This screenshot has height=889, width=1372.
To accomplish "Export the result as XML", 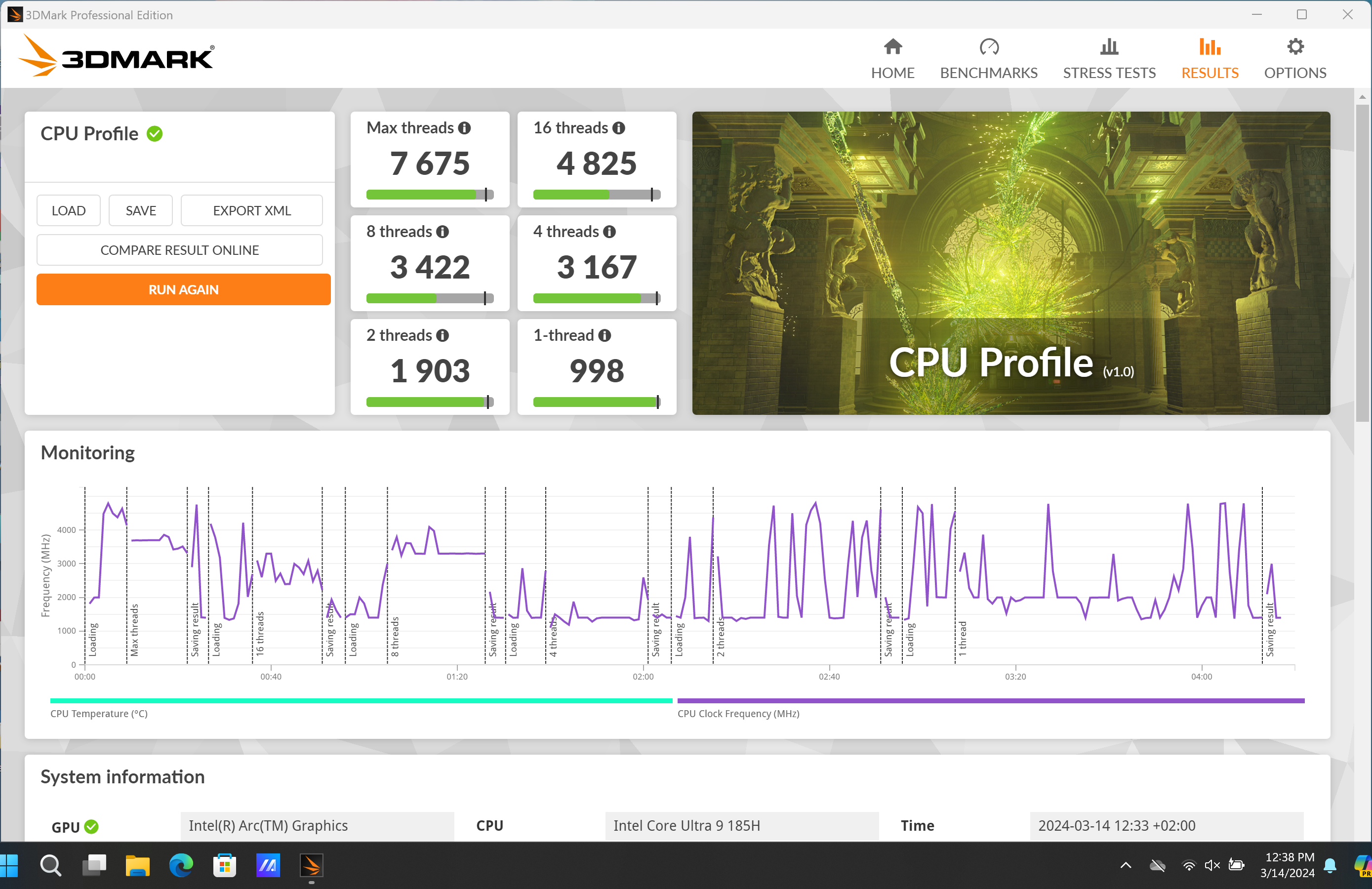I will point(252,210).
